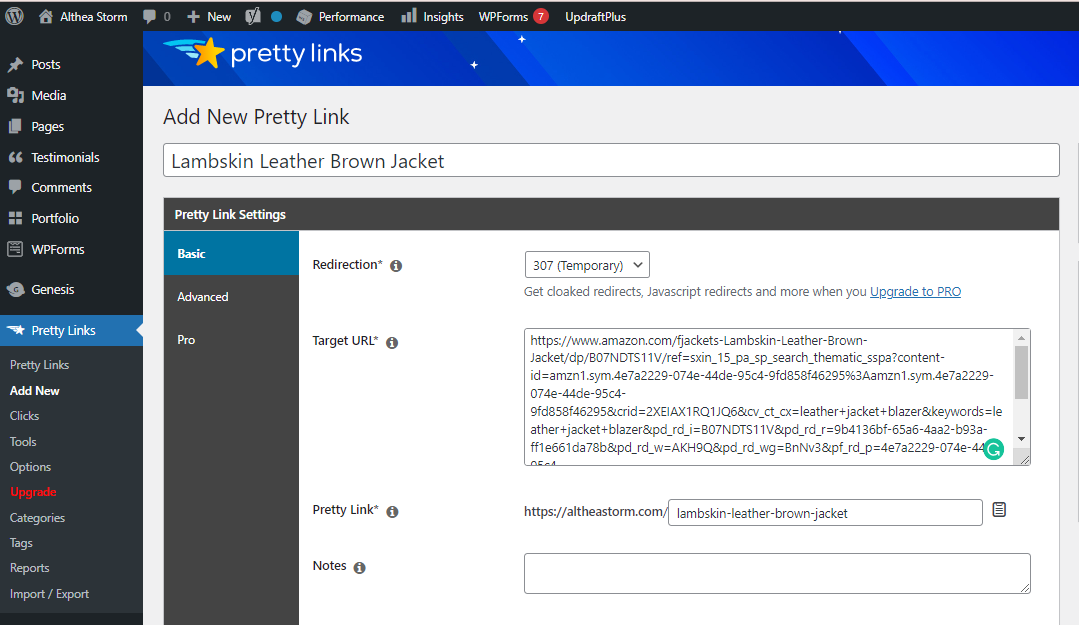Viewport: 1079px width, 625px height.
Task: Click the Althea Storm site name
Action: coord(94,17)
